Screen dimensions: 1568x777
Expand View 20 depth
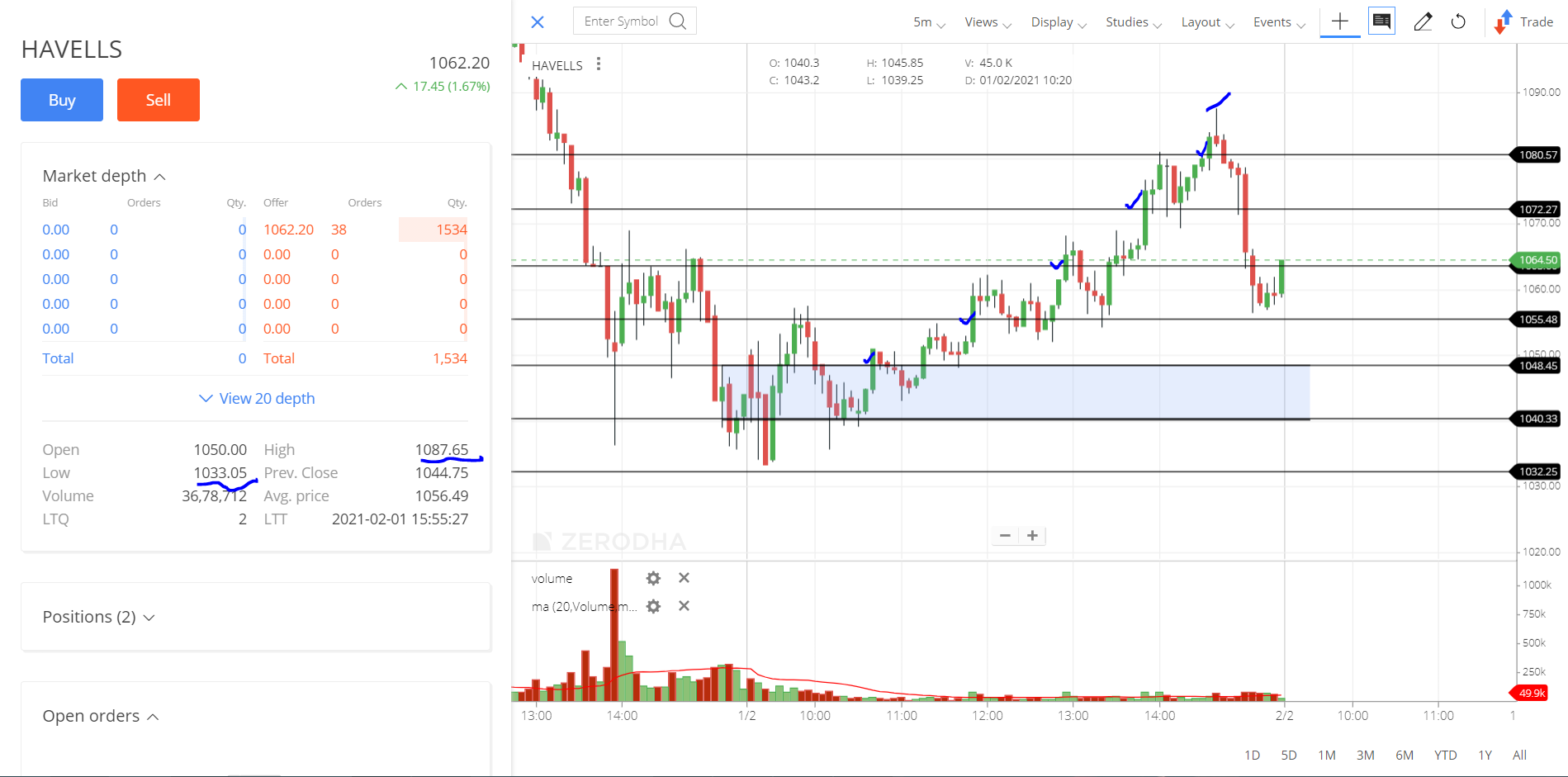[257, 398]
